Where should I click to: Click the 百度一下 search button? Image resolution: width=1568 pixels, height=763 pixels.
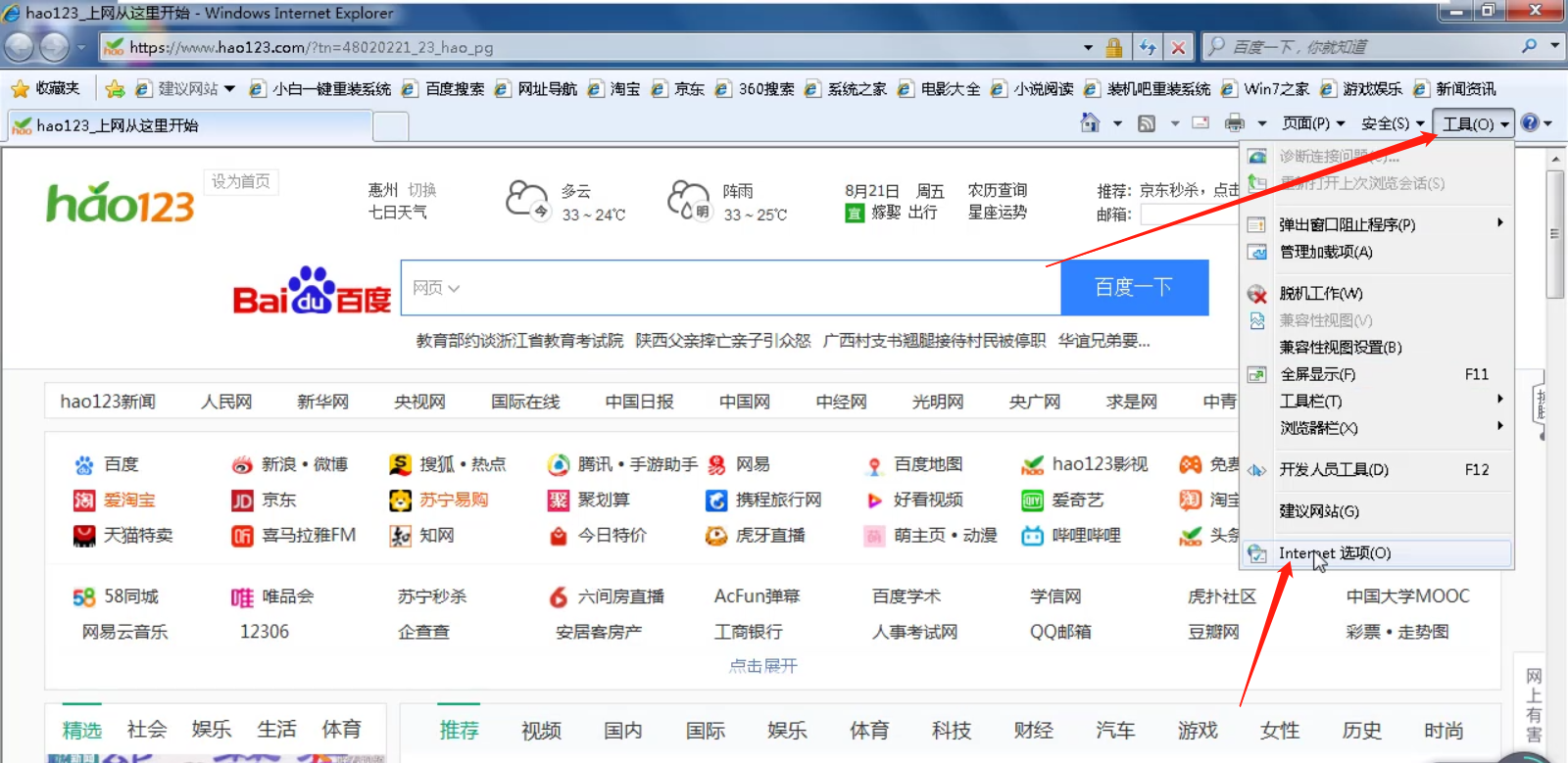click(x=1134, y=288)
